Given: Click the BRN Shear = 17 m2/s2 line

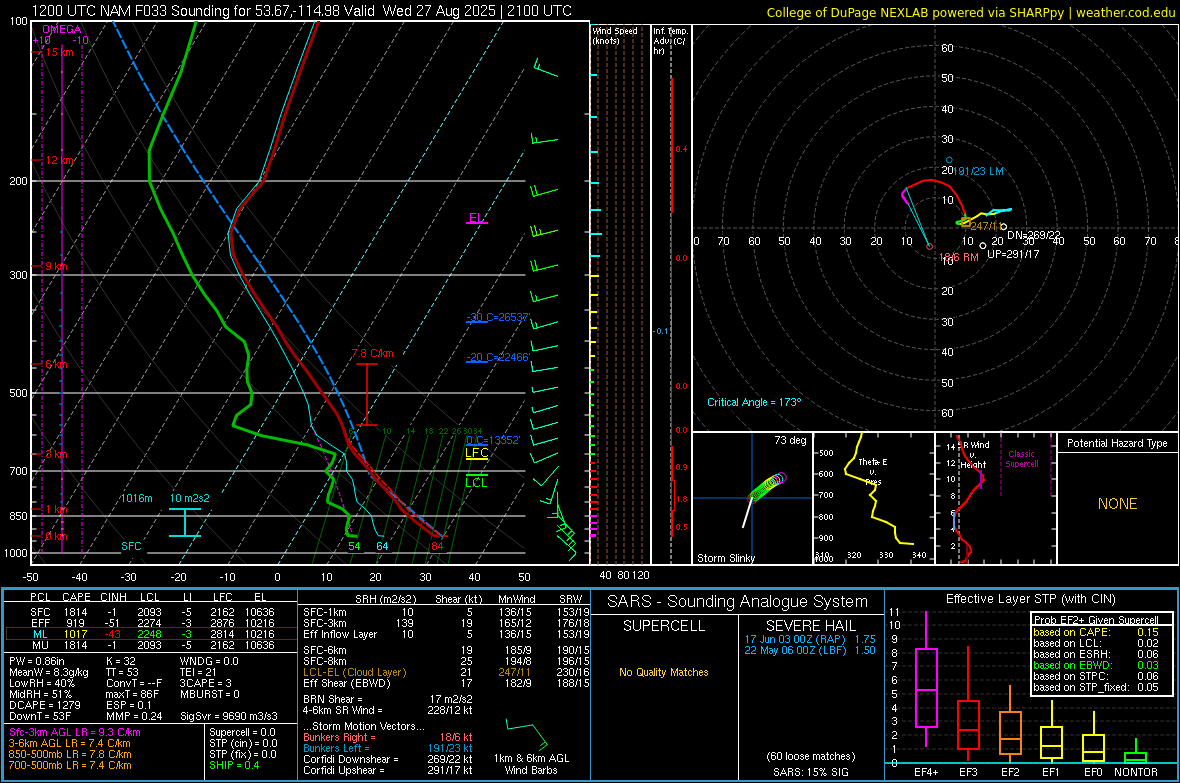Looking at the screenshot, I should [x=388, y=699].
